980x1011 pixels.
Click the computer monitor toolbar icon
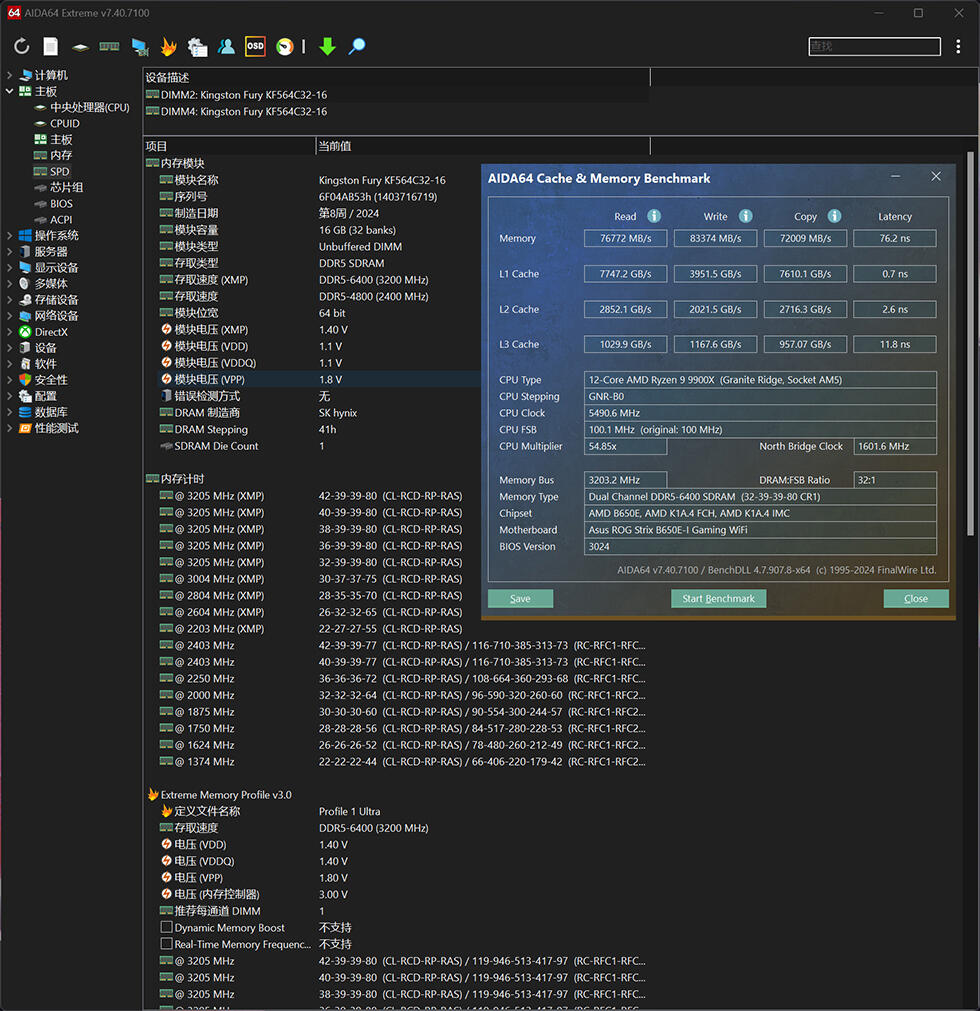[x=139, y=46]
